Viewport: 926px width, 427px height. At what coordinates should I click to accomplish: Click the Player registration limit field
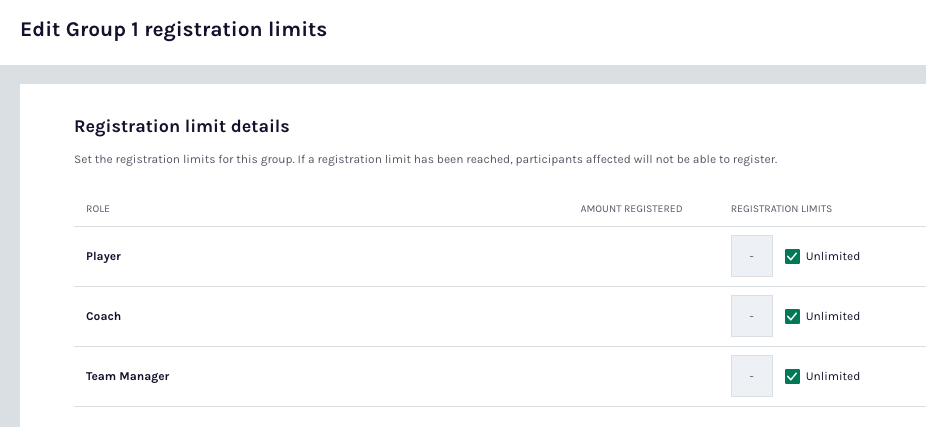tap(752, 256)
